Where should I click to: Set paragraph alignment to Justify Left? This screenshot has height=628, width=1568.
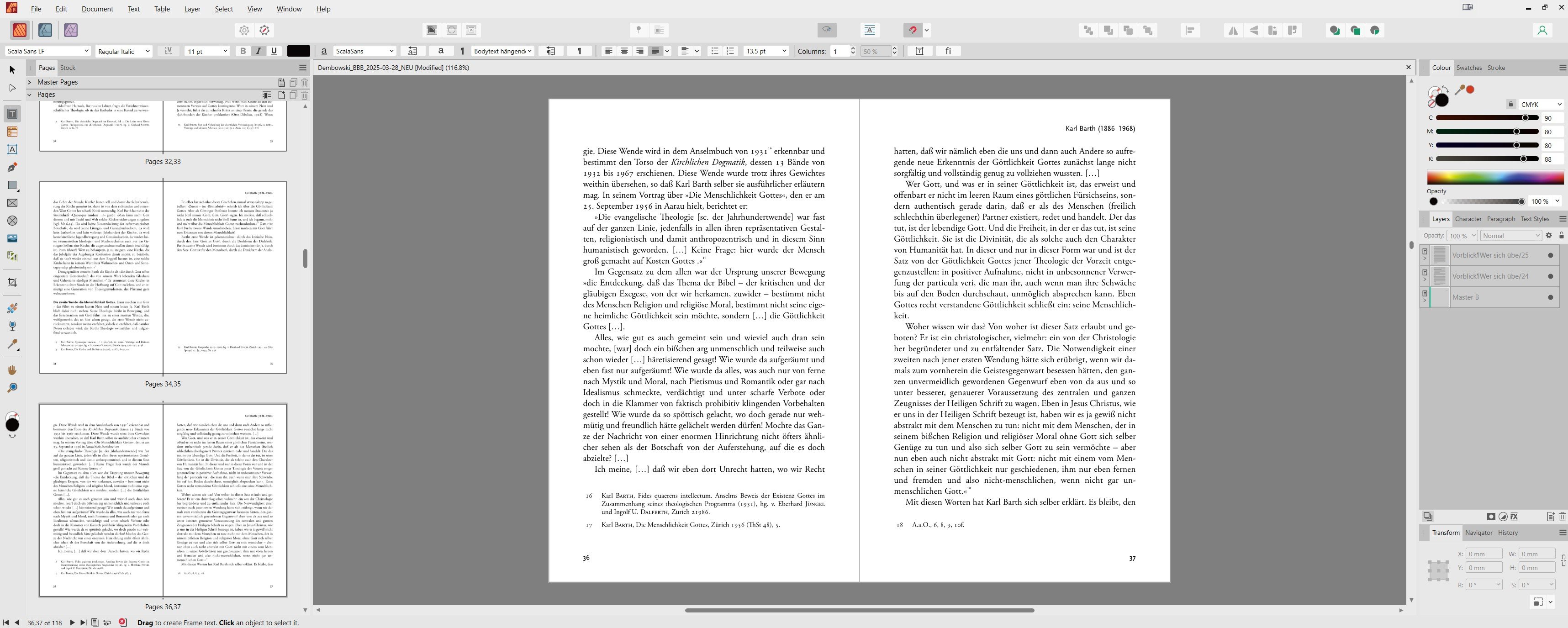pyautogui.click(x=655, y=51)
